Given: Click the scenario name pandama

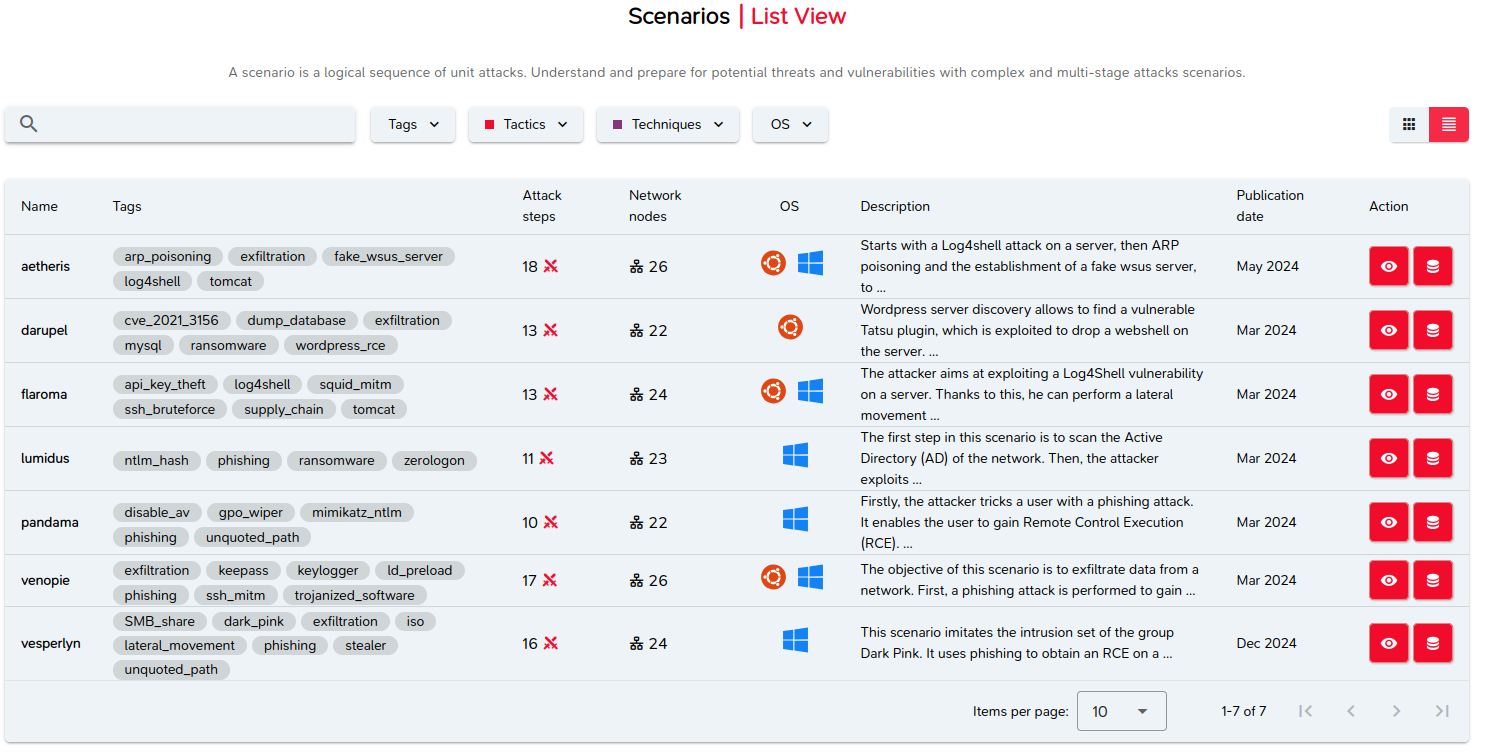Looking at the screenshot, I should click(x=49, y=522).
